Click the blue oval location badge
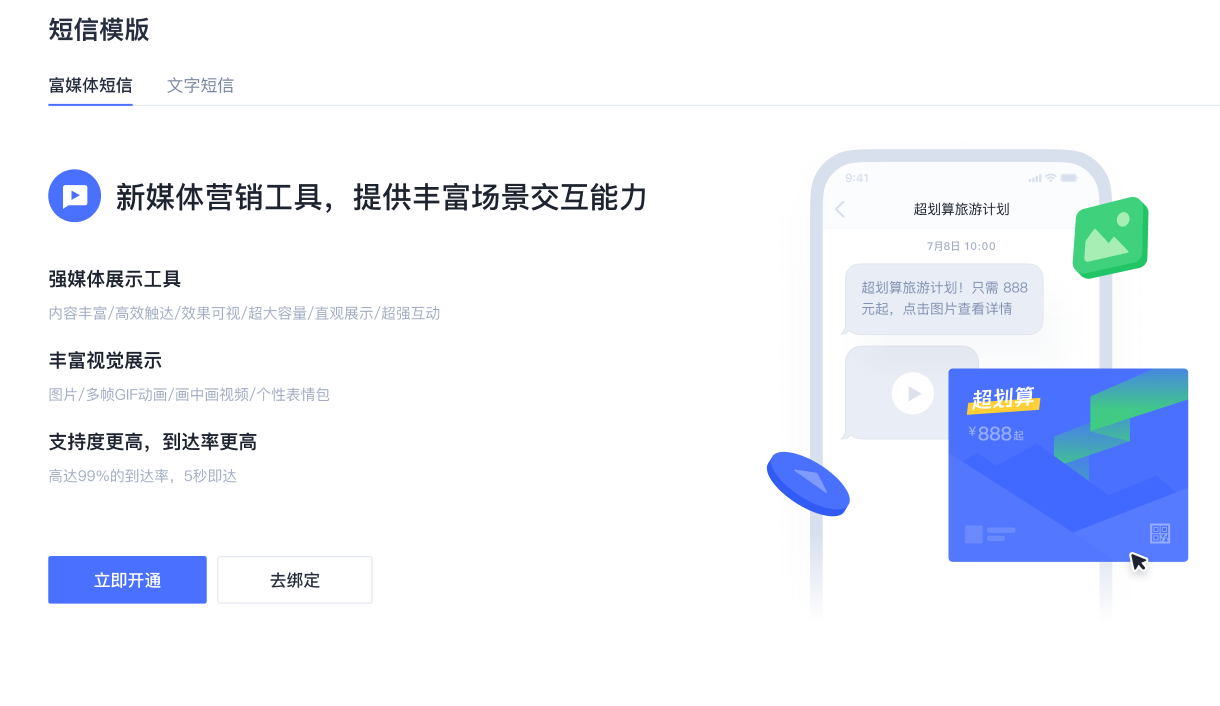 [808, 484]
